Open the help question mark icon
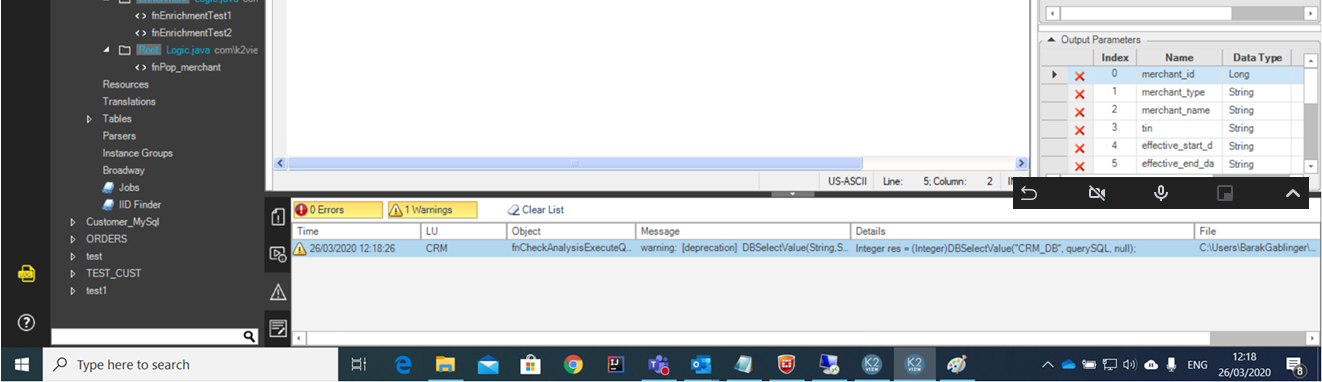The height and width of the screenshot is (382, 1322). 27,322
